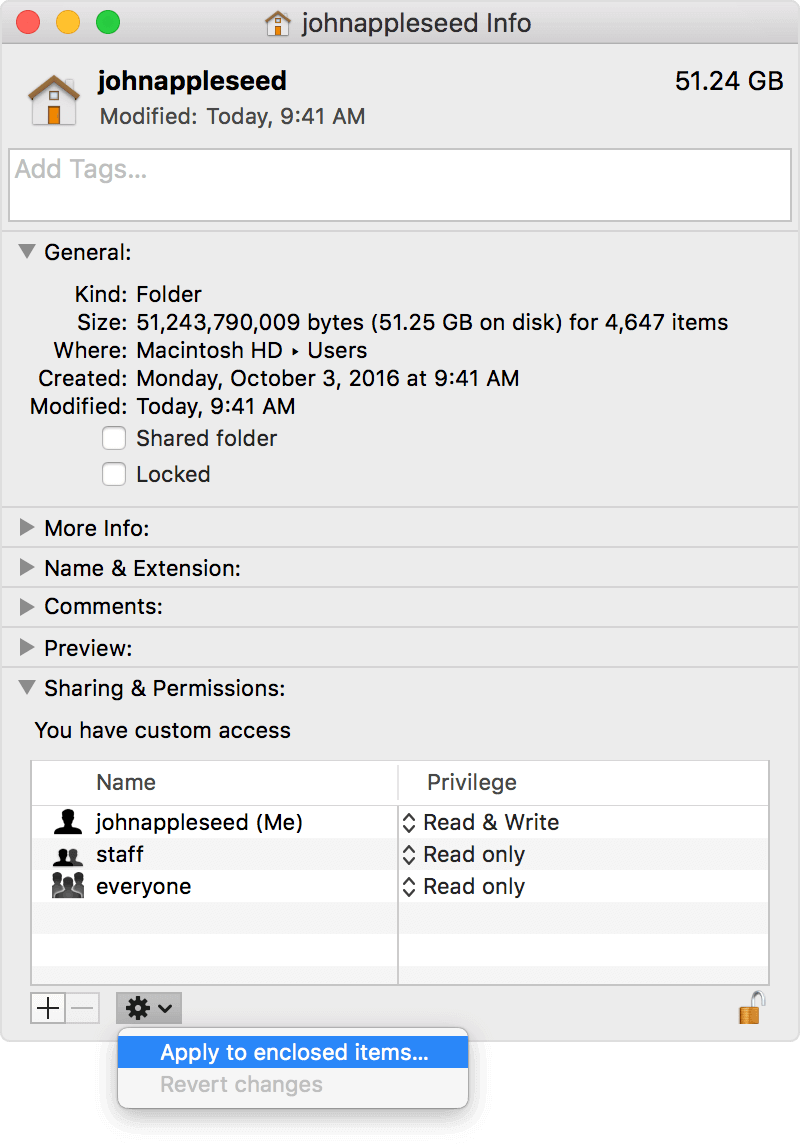Click the staff group icon
Screen dimensions: 800x1146
[64, 854]
